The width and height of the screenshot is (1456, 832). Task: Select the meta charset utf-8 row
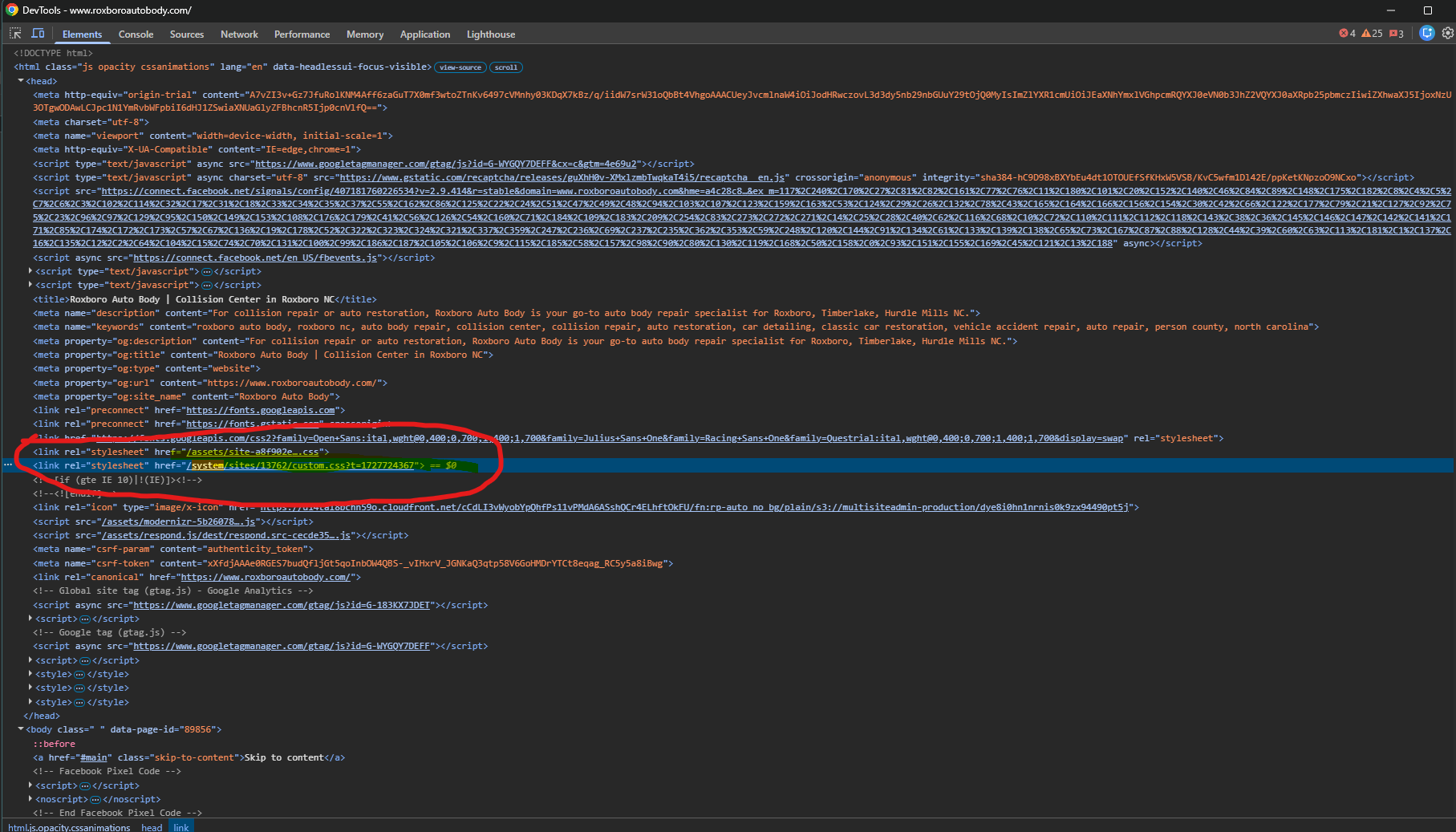tap(91, 122)
